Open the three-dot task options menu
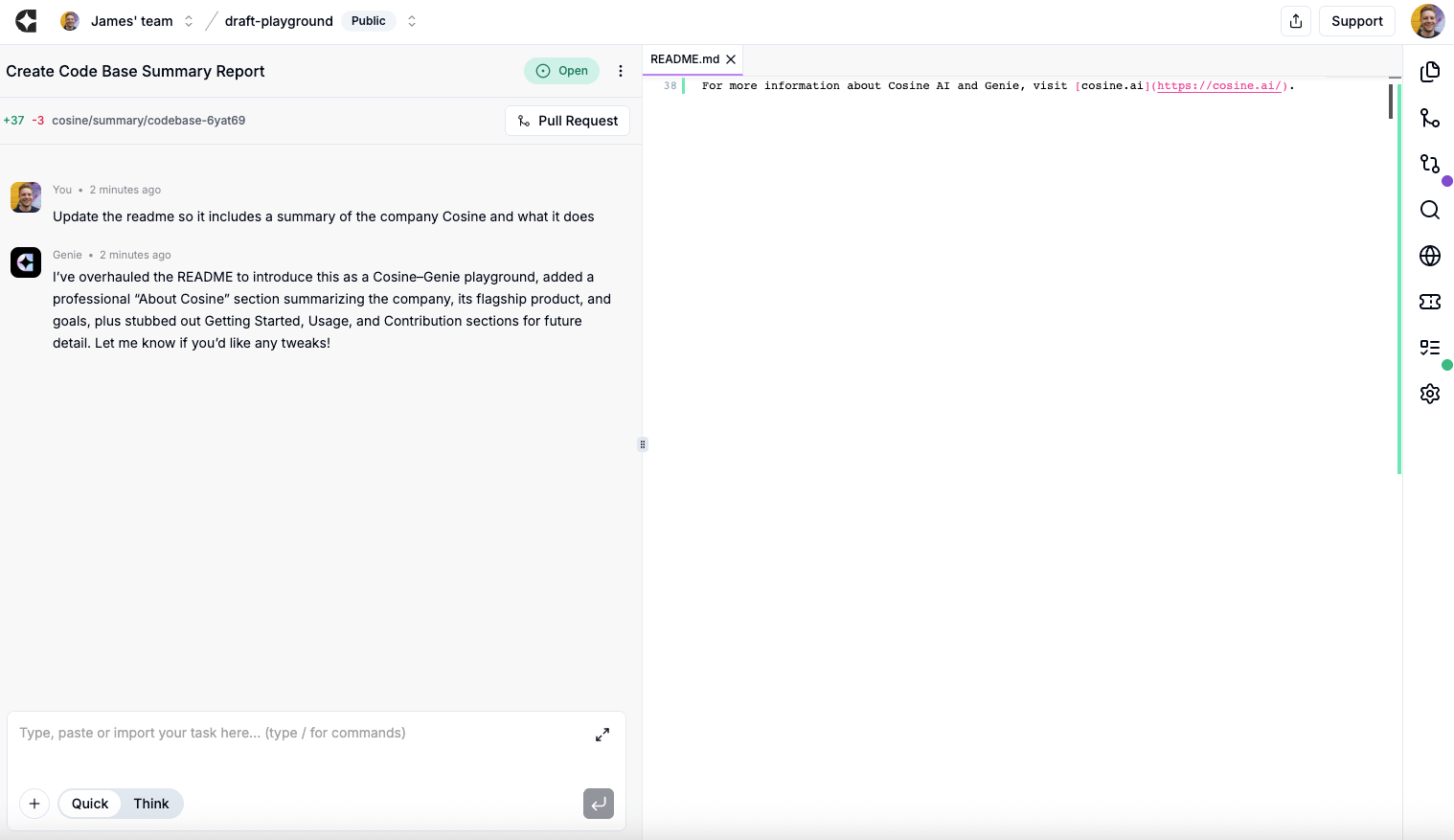This screenshot has width=1454, height=840. click(621, 71)
